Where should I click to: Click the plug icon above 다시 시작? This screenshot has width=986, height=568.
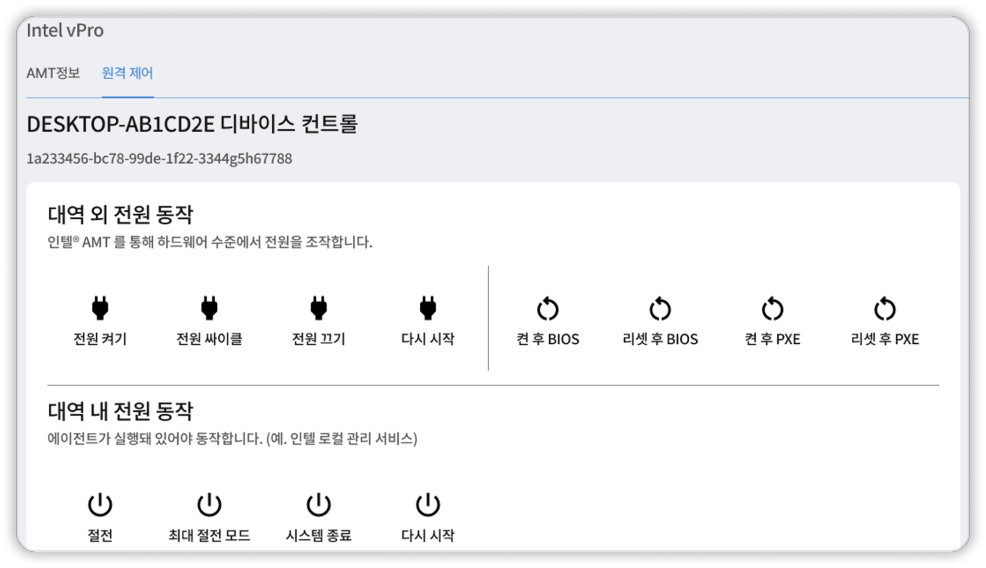coord(428,305)
